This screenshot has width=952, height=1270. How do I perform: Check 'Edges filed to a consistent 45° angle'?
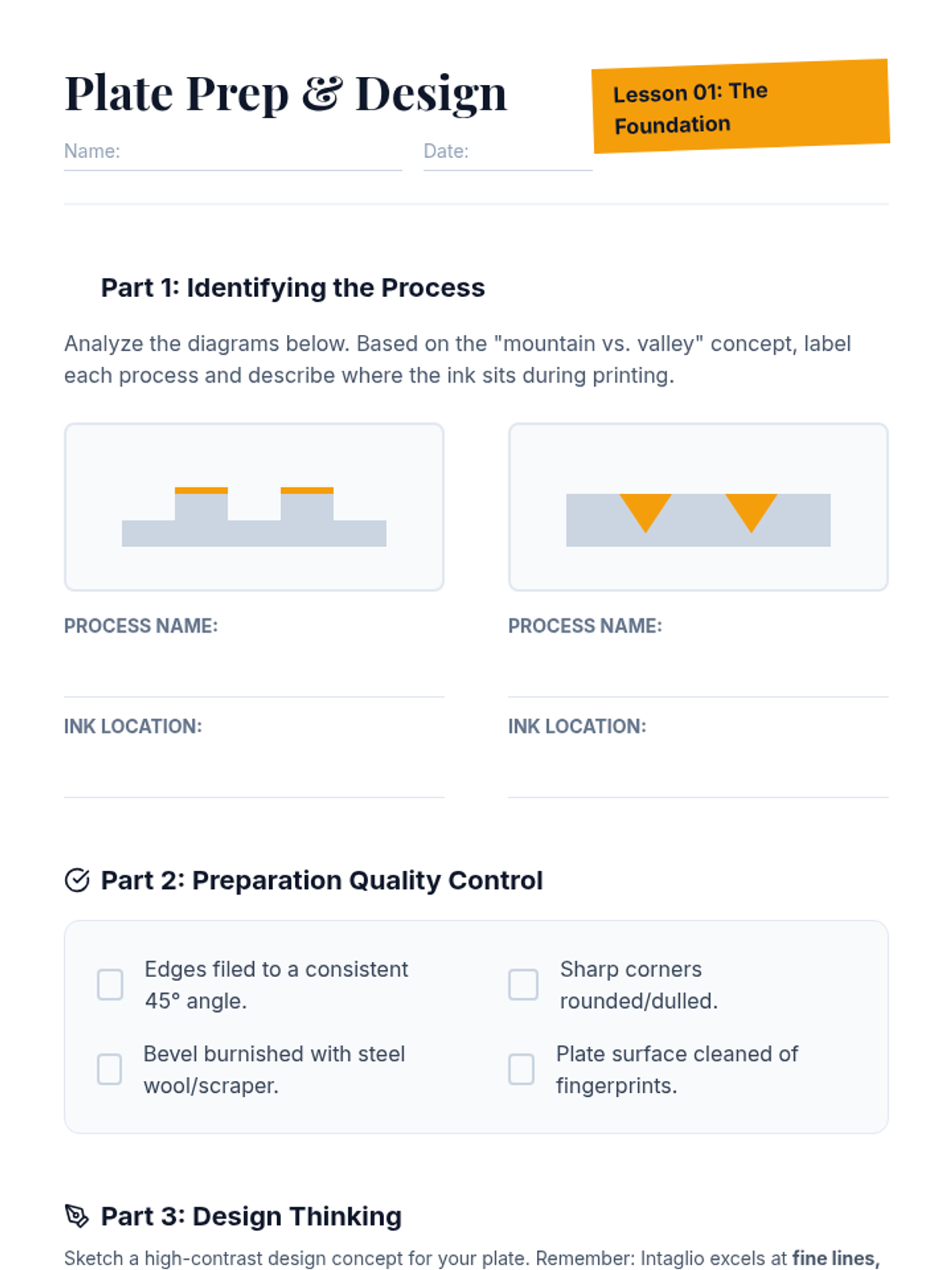tap(110, 985)
